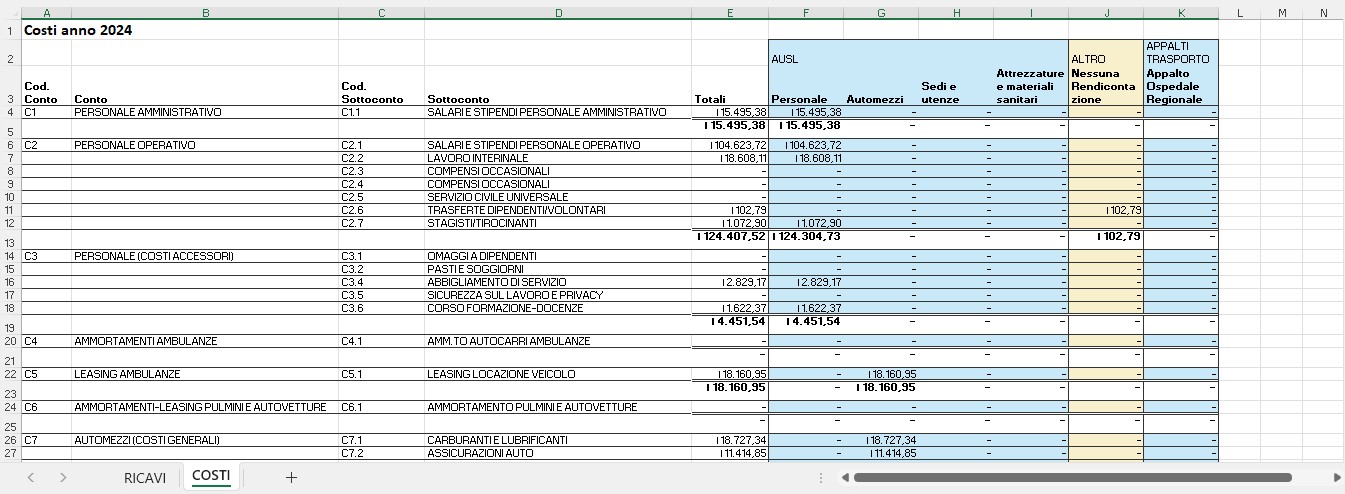Click the 'LEASING LOCAZIONE VEICOLO' cell
Image resolution: width=1345 pixels, height=494 pixels.
(558, 374)
